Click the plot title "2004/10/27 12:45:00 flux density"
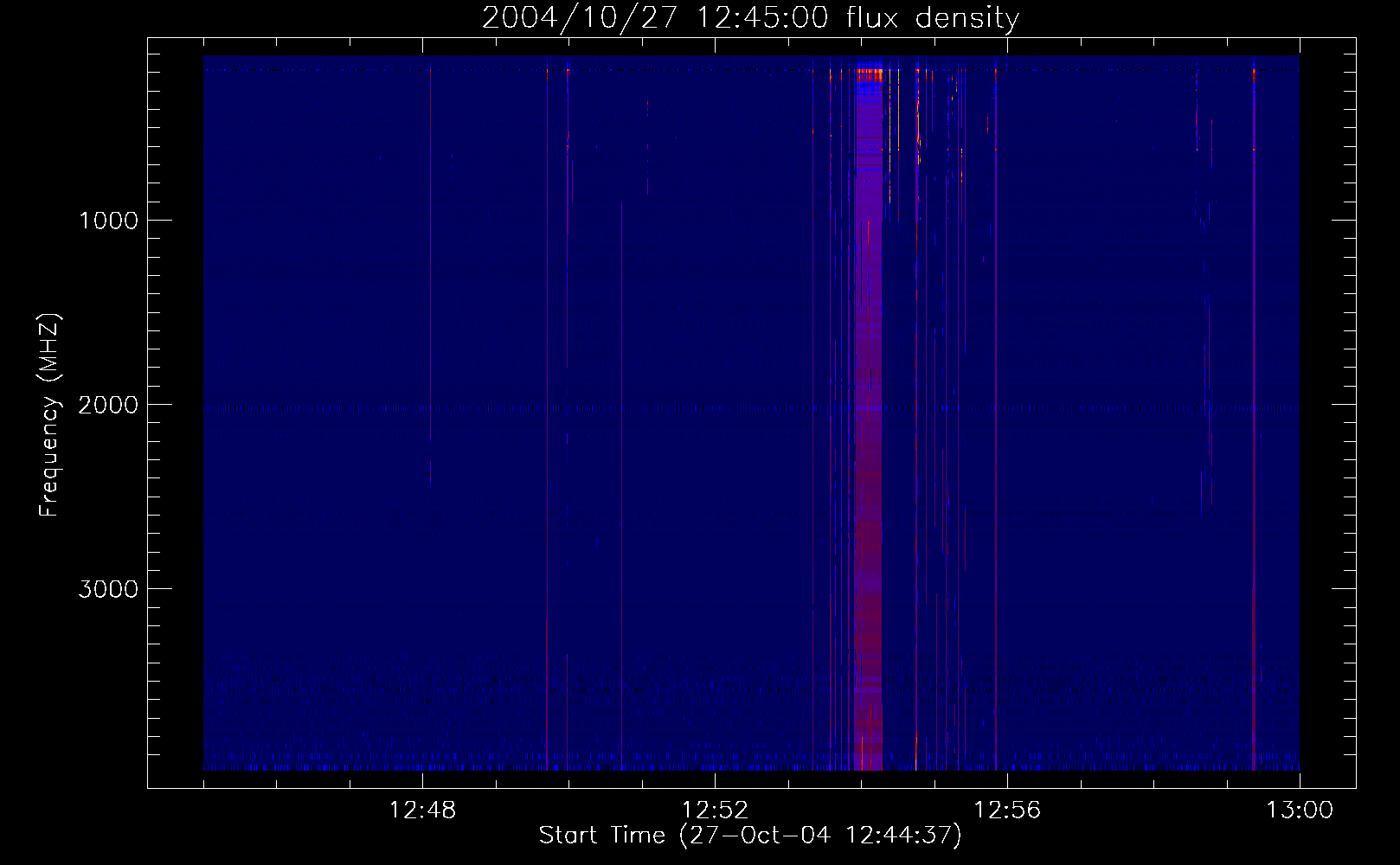The image size is (1400, 865). [x=750, y=17]
